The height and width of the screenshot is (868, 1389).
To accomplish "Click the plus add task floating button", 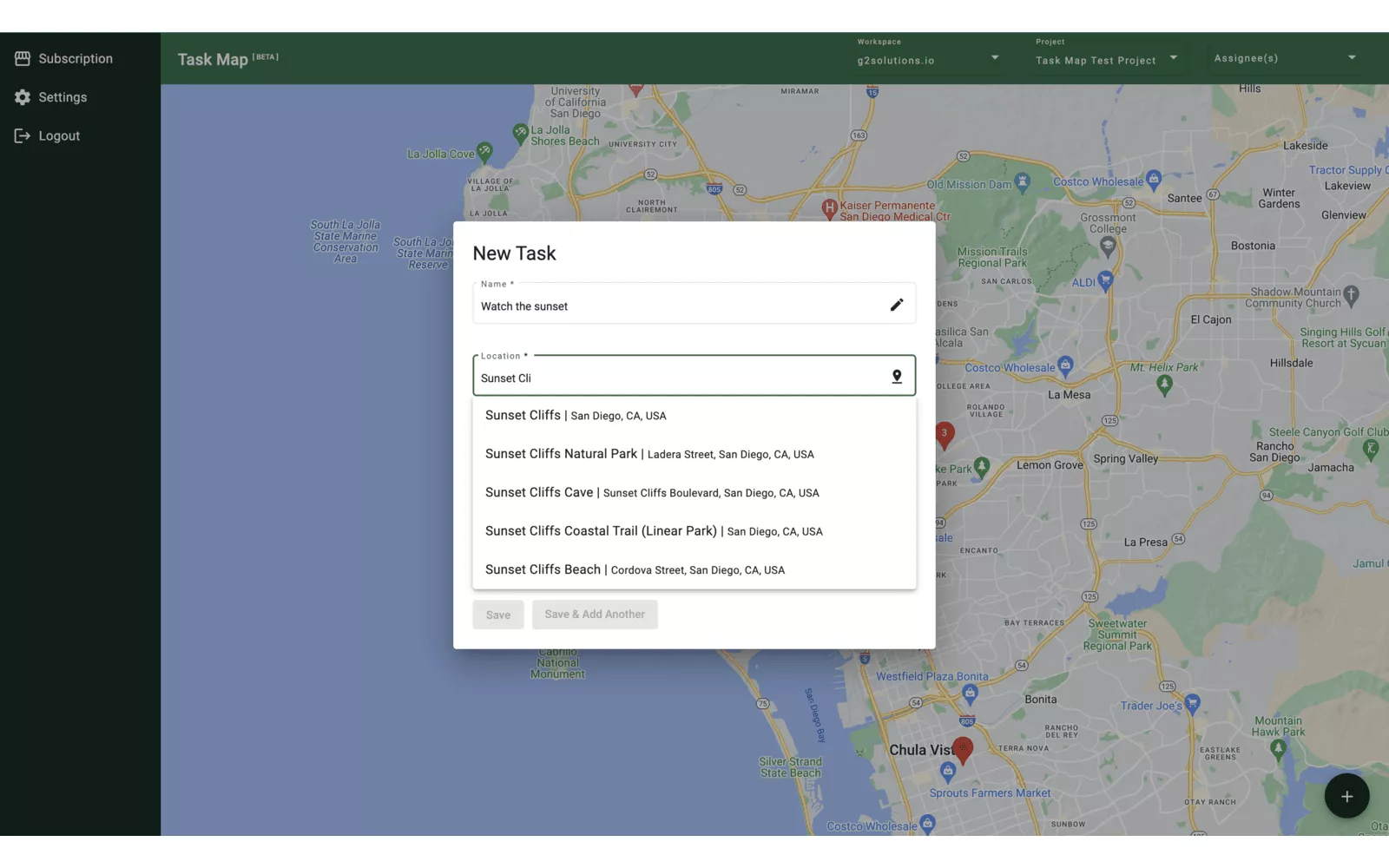I will coord(1346,796).
